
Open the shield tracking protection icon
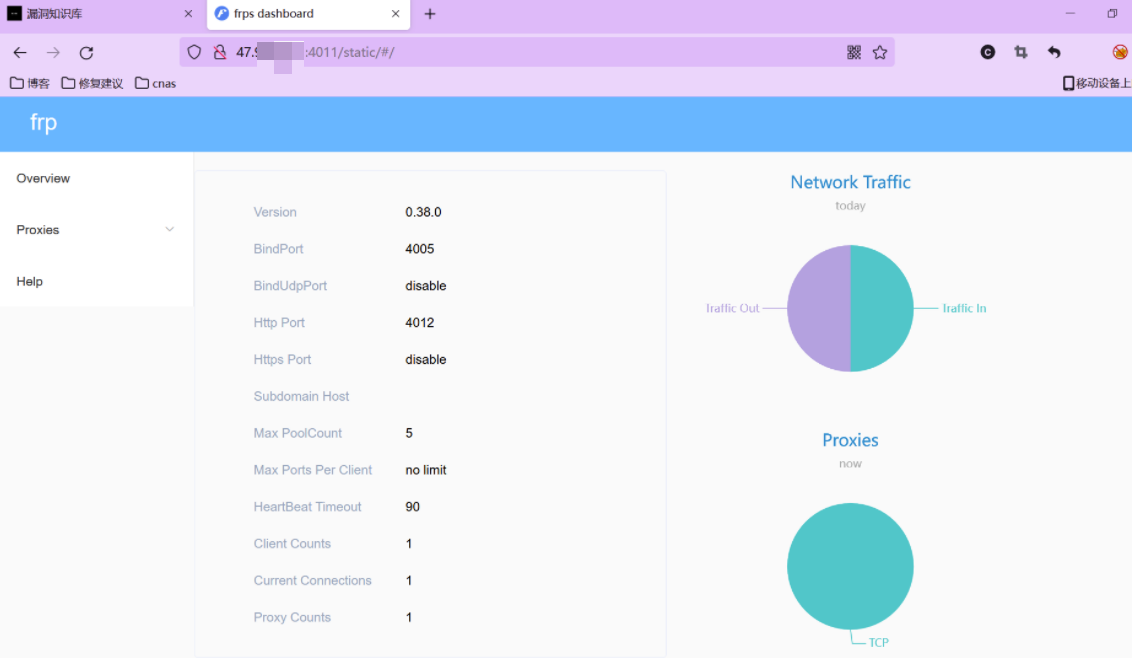(194, 52)
